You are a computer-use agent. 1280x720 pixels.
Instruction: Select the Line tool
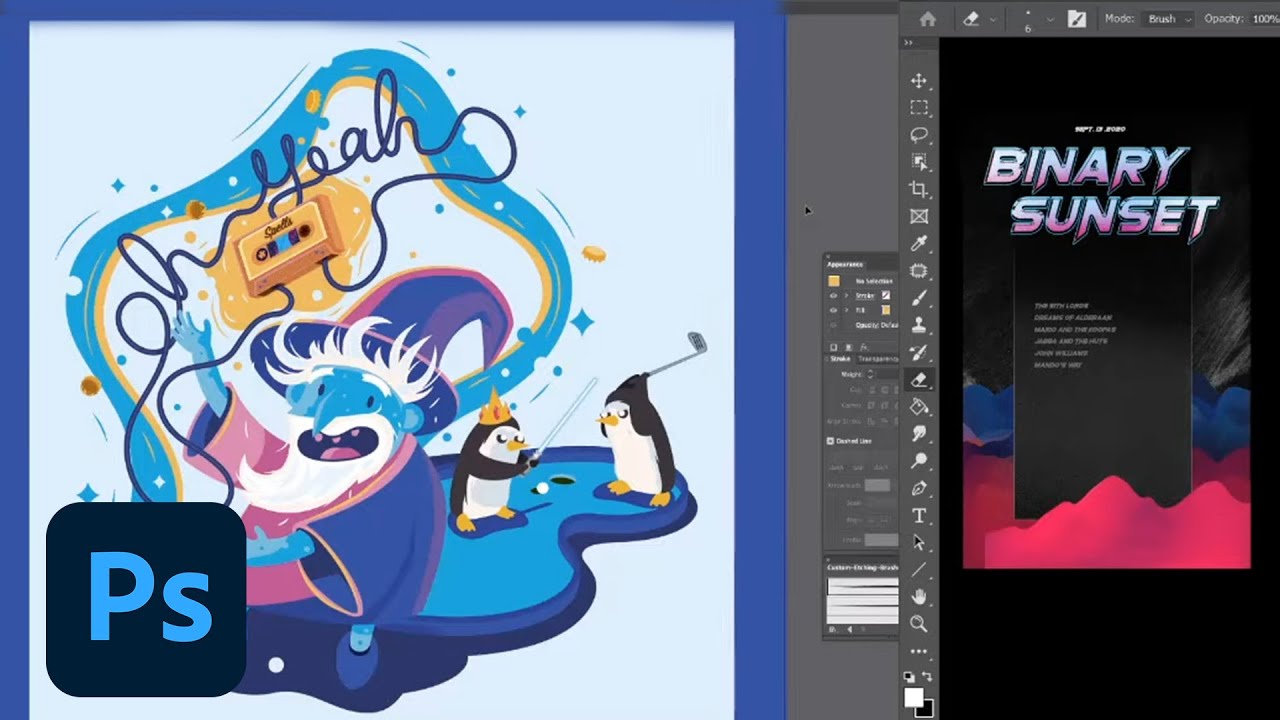coord(919,569)
